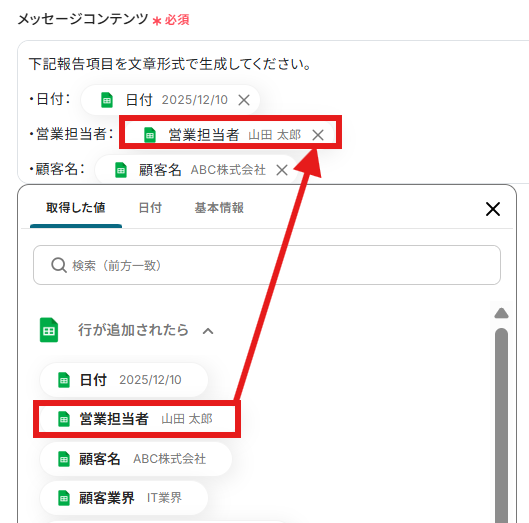Remove the 顧客名 ABC株式会社 chip from message

pos(282,170)
